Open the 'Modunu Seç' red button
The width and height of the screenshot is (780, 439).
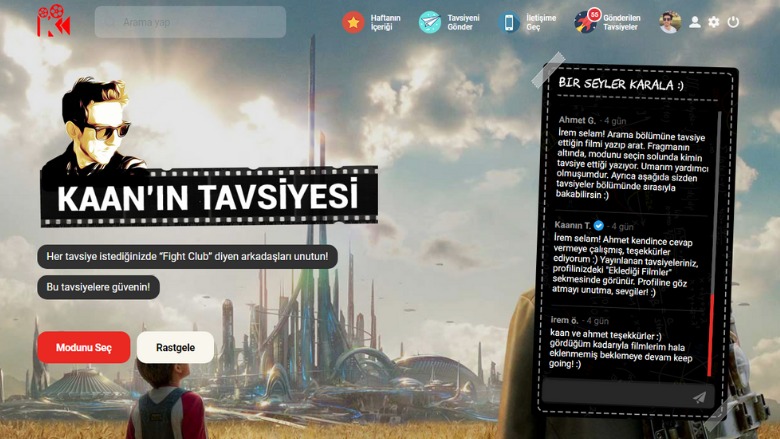coord(84,347)
